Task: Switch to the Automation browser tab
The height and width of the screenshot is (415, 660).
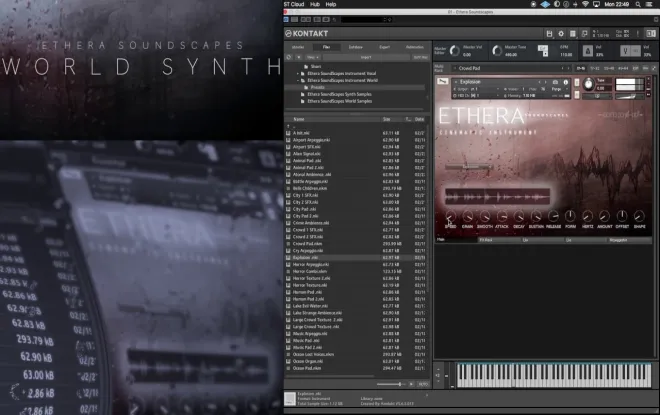Action: click(x=415, y=47)
